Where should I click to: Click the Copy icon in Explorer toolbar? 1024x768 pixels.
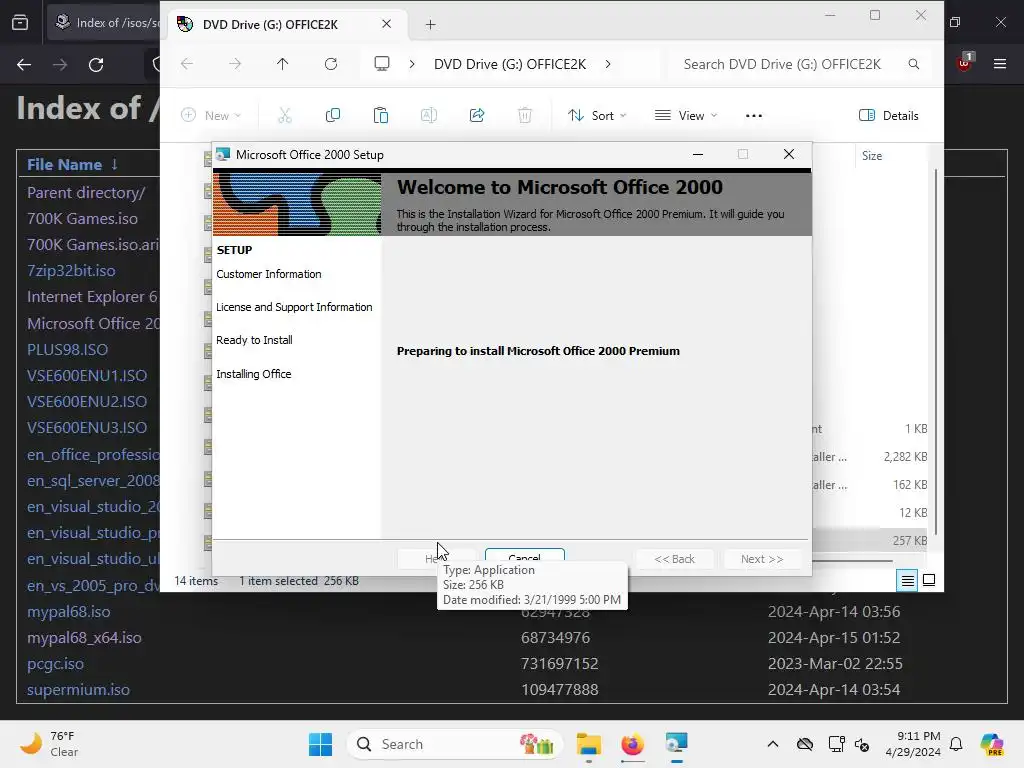click(333, 116)
